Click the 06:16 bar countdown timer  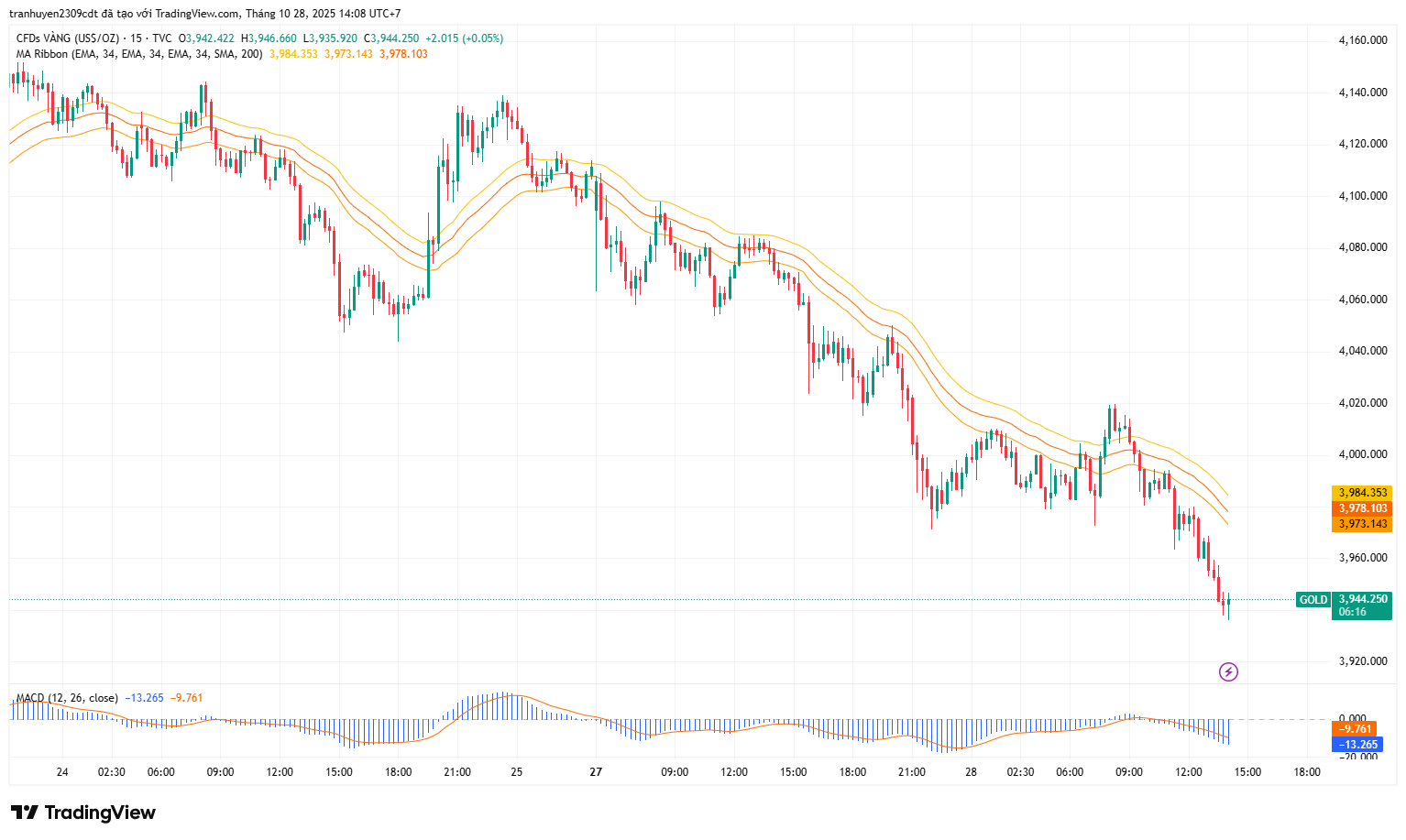click(1352, 612)
